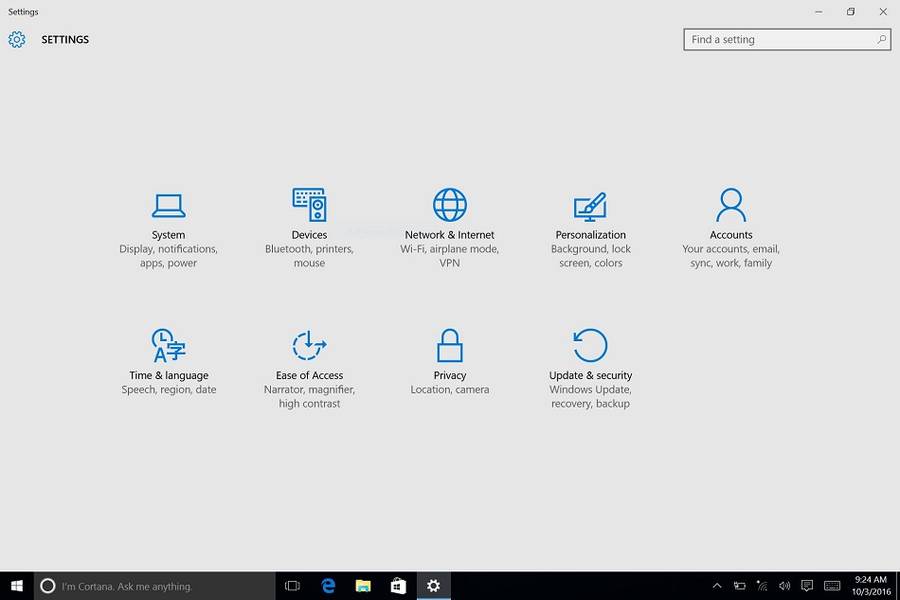Open Network & Internet globe icon
This screenshot has height=600, width=900.
[x=450, y=204]
